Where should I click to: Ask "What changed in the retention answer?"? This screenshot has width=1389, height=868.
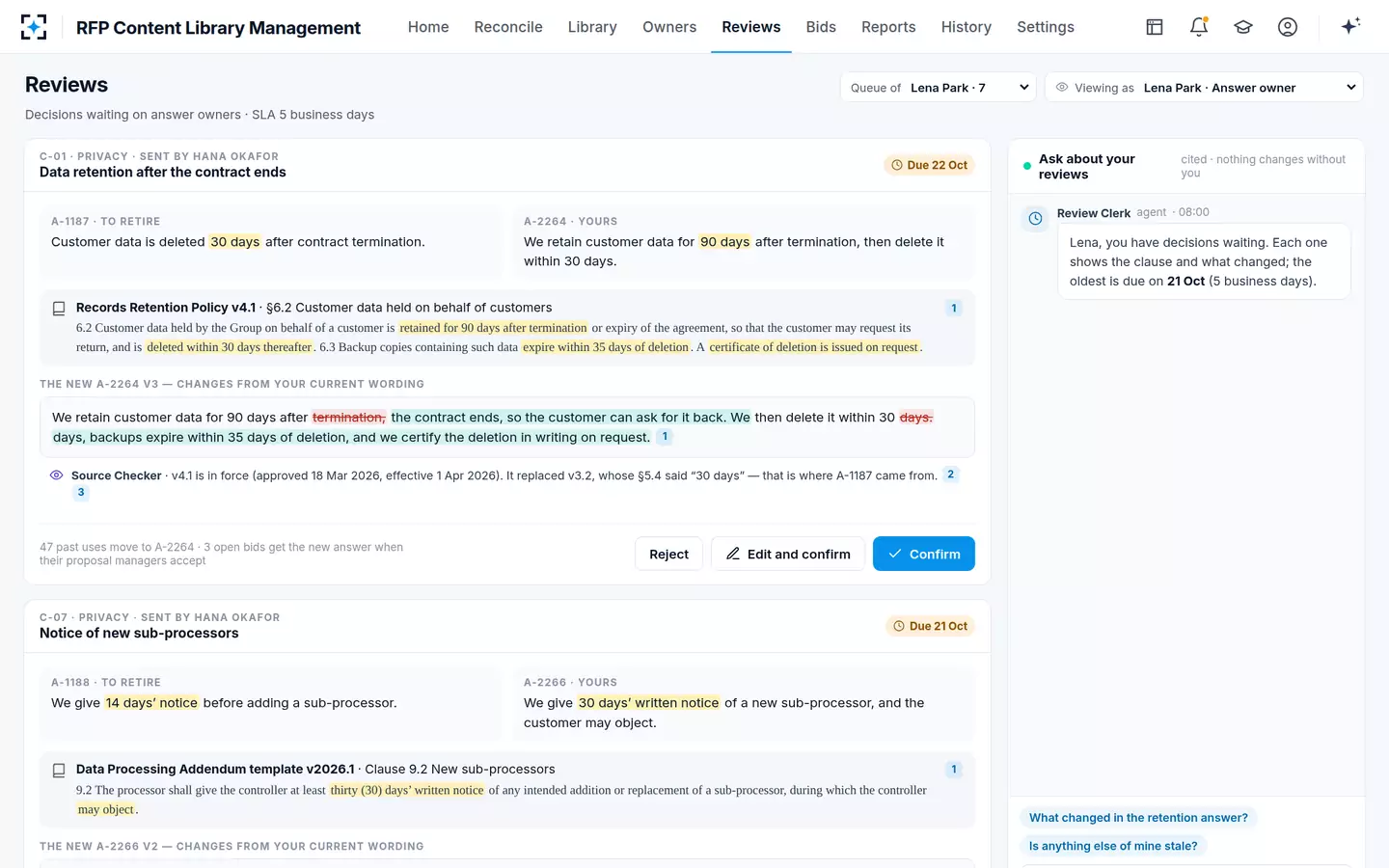pyautogui.click(x=1138, y=818)
